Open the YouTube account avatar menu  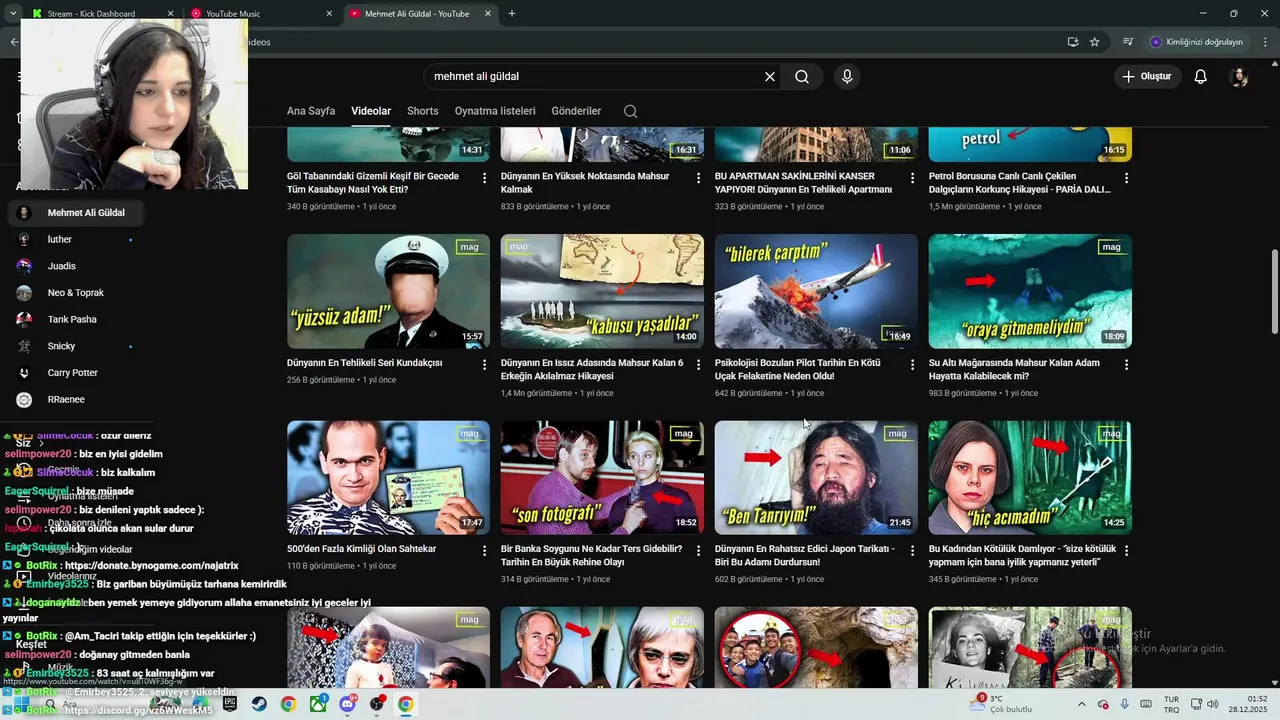[x=1239, y=77]
